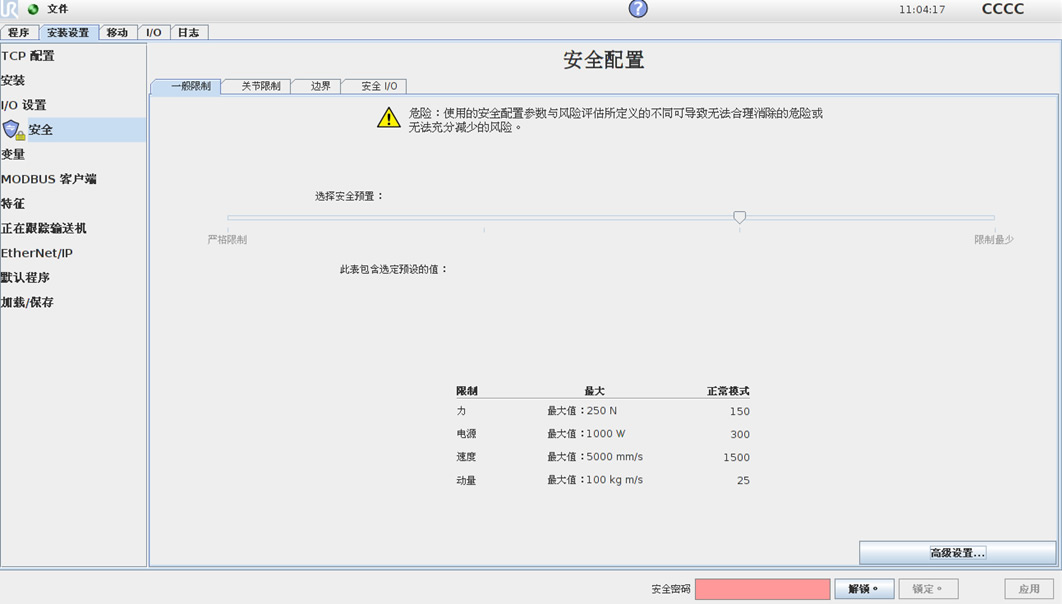Select TCP 配置 in the sidebar
This screenshot has width=1062, height=604.
pyautogui.click(x=28, y=56)
